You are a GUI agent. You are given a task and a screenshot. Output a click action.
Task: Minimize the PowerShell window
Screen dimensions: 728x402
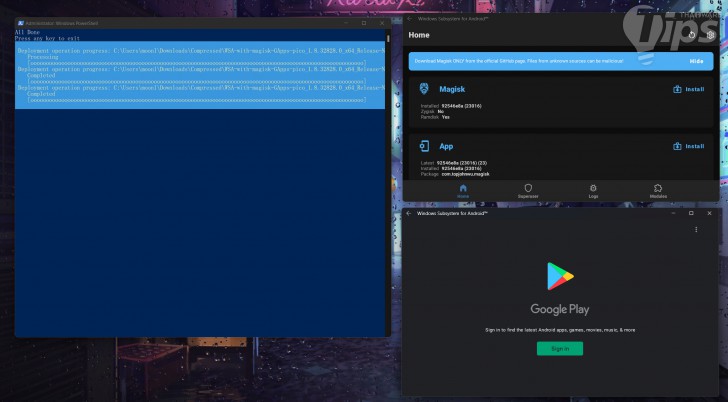[346, 23]
